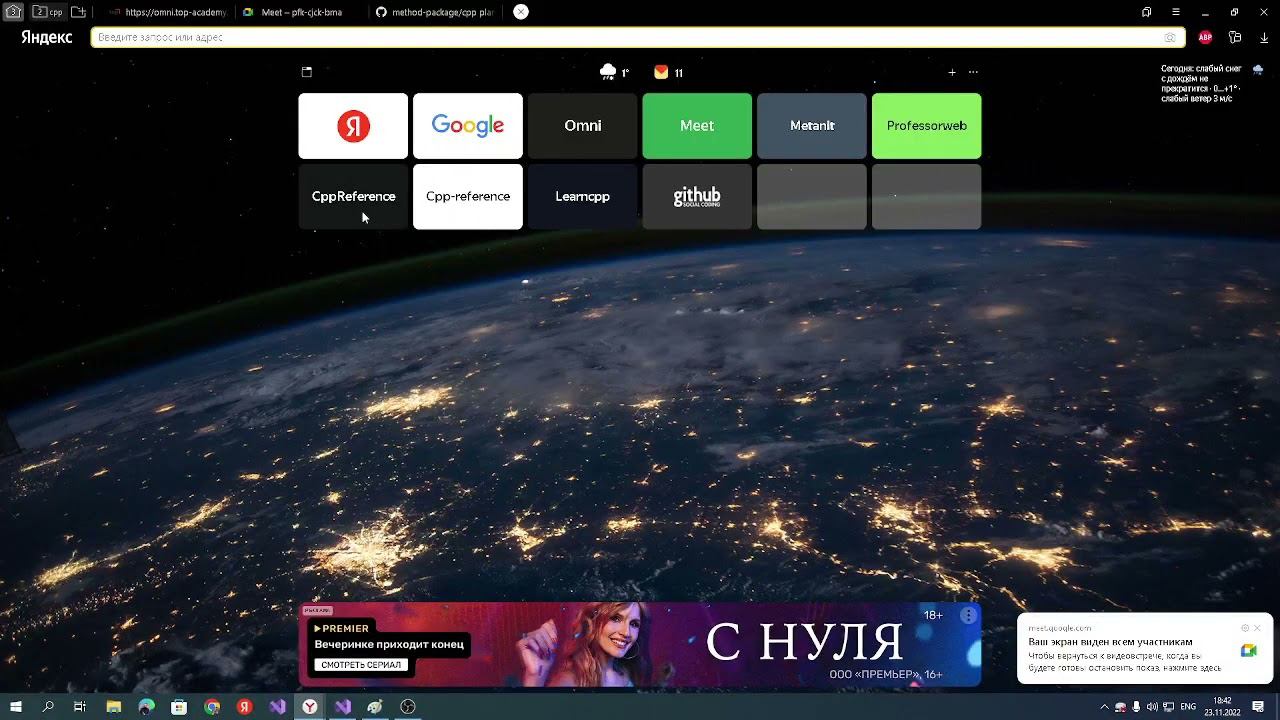Open the Learncpp shortcut tile
1280x720 pixels.
click(582, 197)
